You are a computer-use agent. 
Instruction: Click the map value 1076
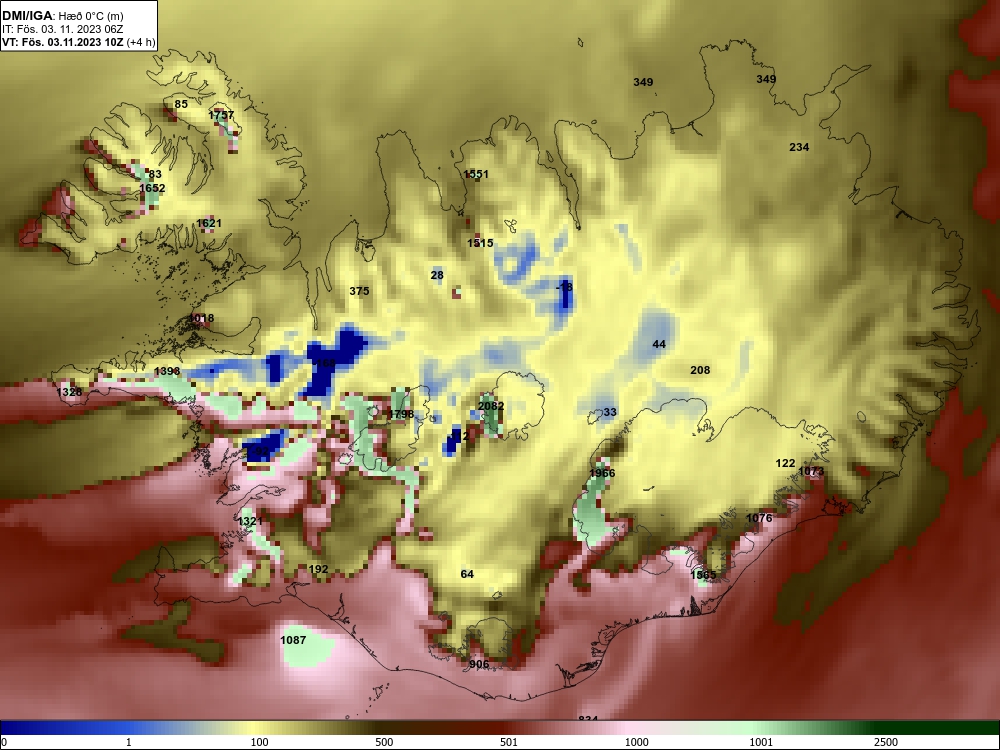point(759,518)
